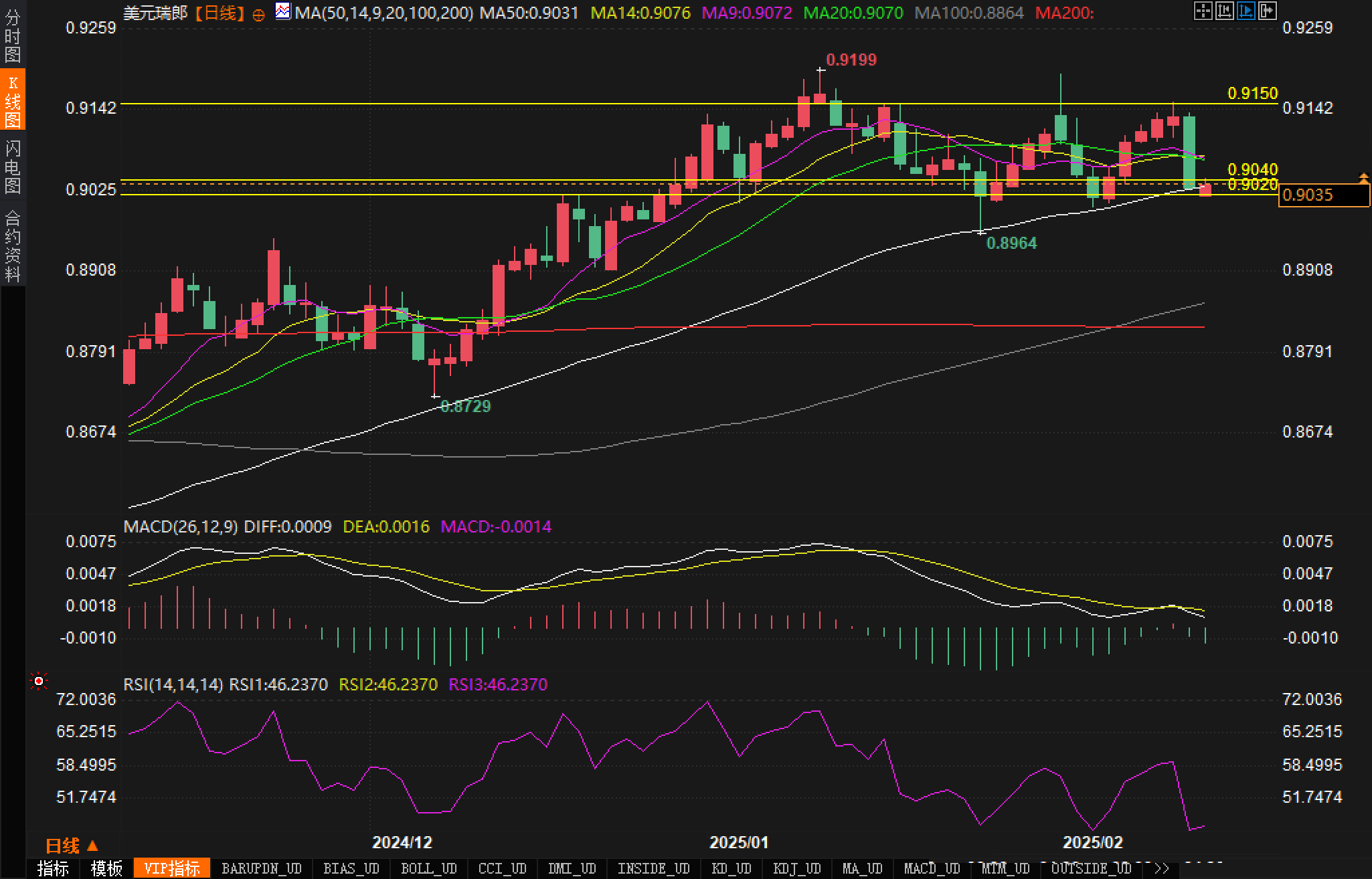Screen dimensions: 1372x879
Task: Select the K线图 sidebar mode
Action: point(13,102)
